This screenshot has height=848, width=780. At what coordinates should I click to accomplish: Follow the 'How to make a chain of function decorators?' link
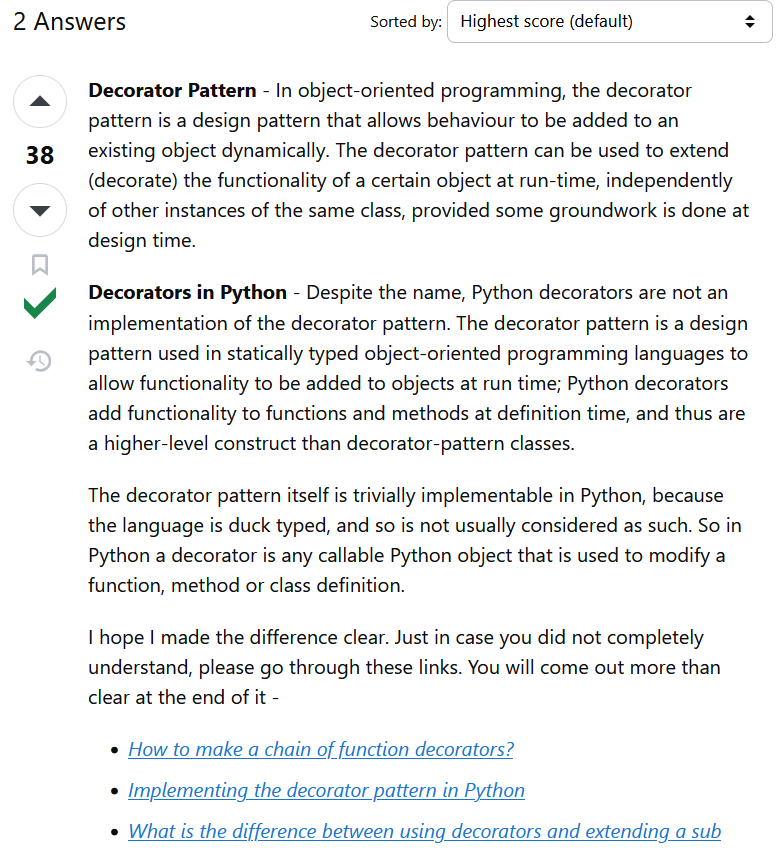point(320,749)
